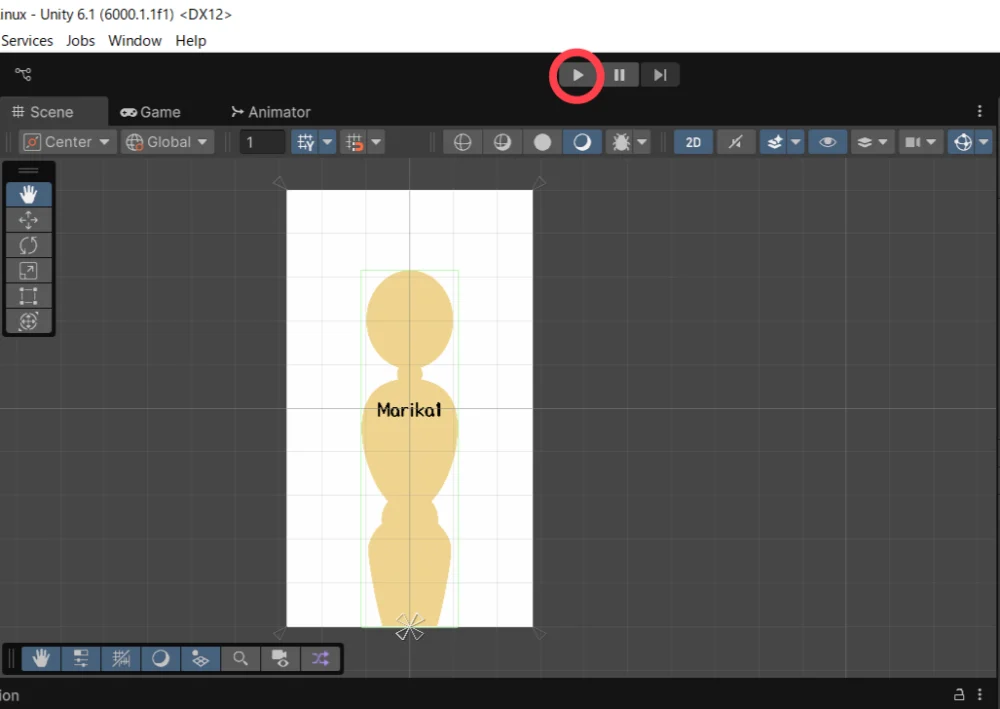Image resolution: width=1000 pixels, height=709 pixels.
Task: Select the Rect tool
Action: pos(28,296)
